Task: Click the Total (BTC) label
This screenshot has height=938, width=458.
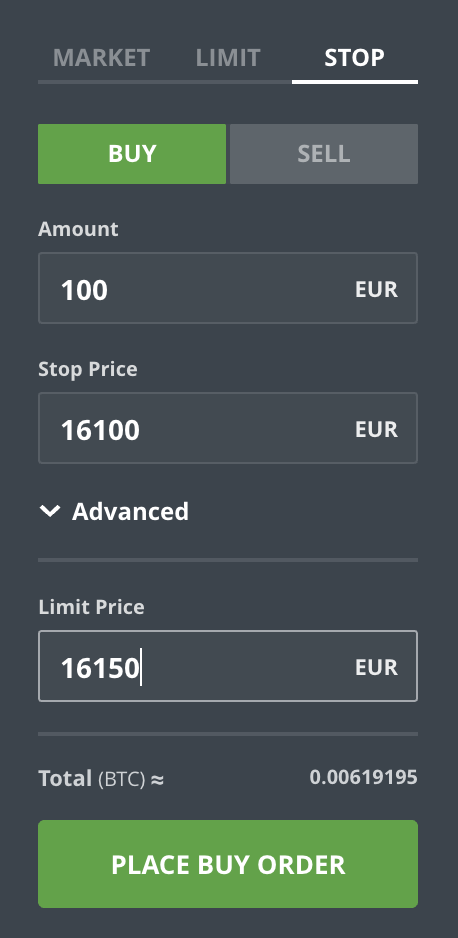Action: [x=92, y=778]
